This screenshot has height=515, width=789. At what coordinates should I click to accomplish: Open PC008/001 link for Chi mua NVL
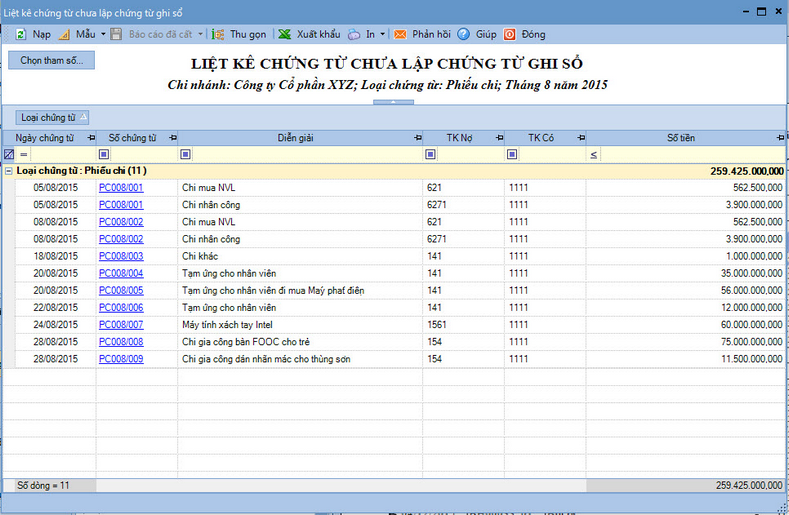click(121, 188)
